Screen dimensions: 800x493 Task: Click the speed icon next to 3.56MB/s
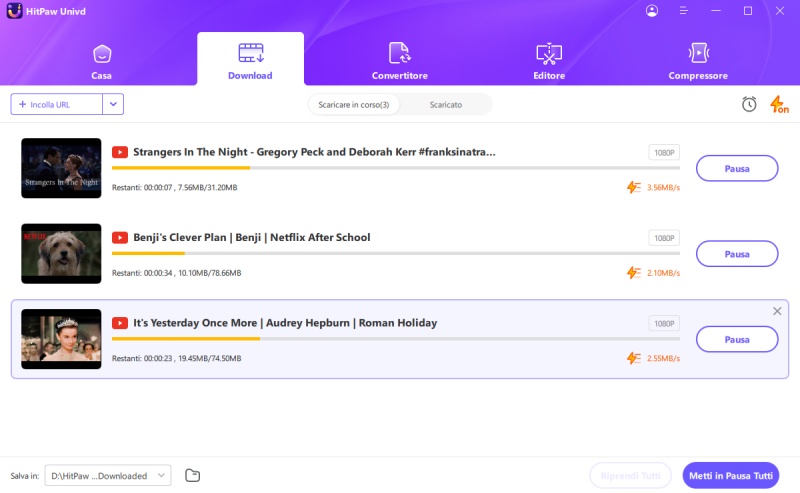[x=634, y=187]
